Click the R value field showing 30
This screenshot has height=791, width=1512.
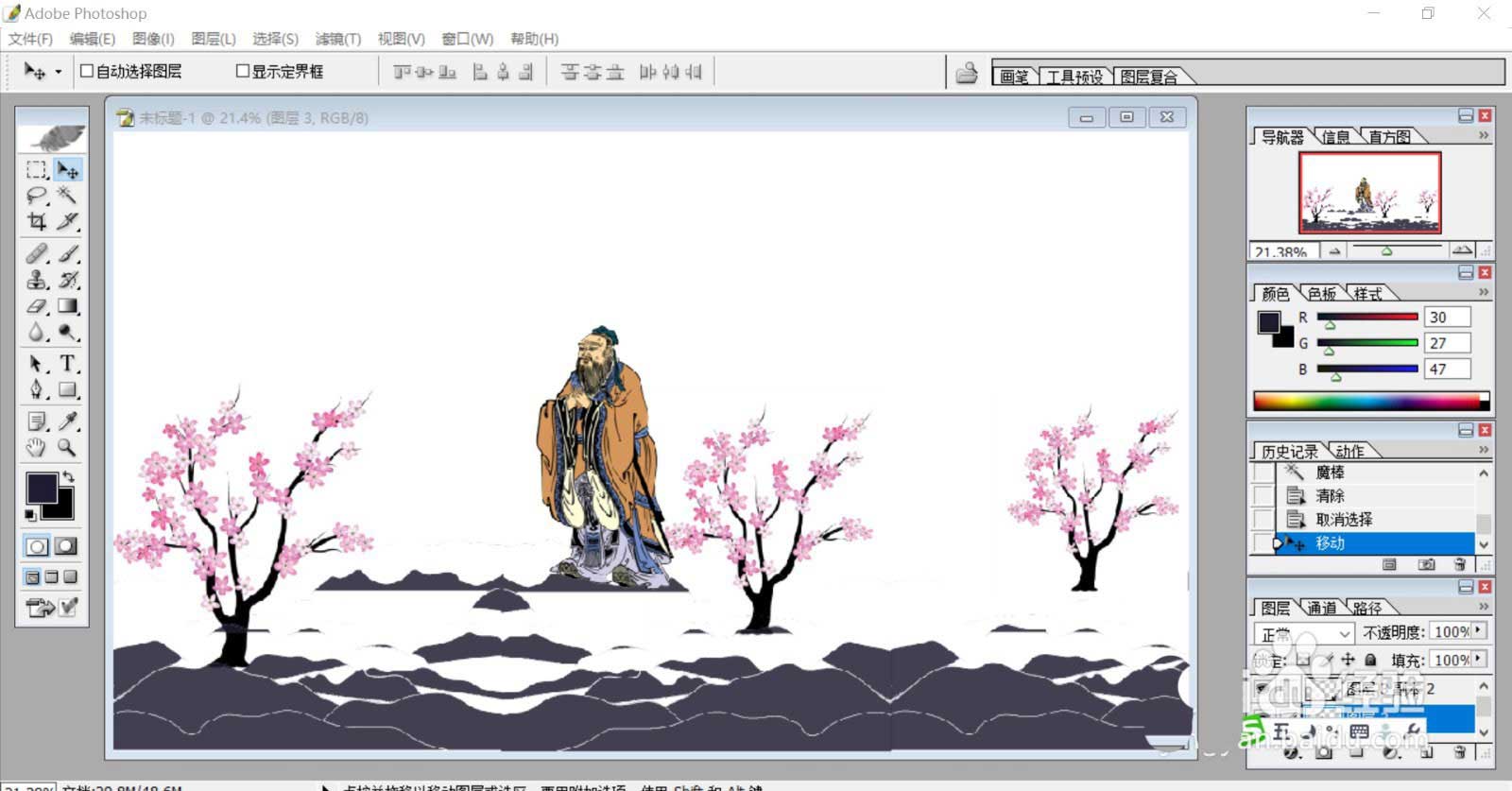click(1447, 318)
